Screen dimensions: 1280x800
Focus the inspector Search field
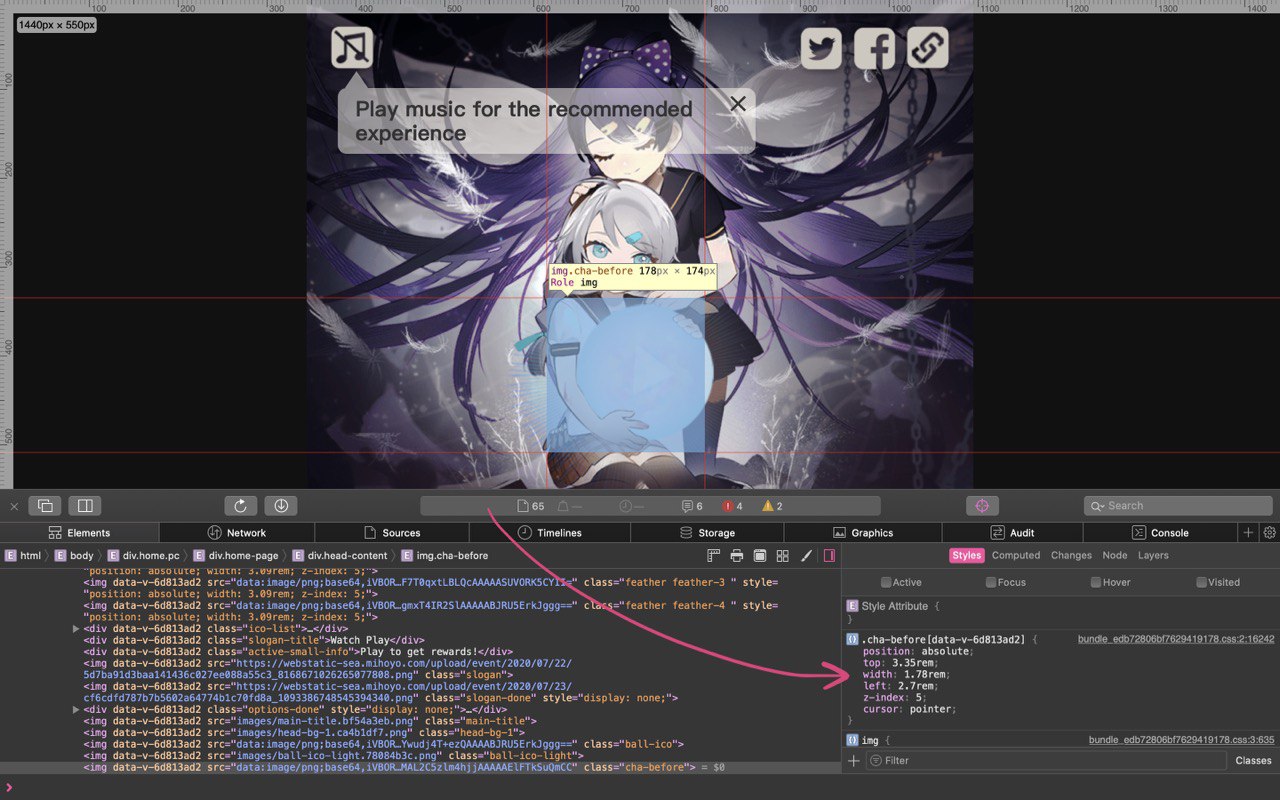click(x=1178, y=506)
